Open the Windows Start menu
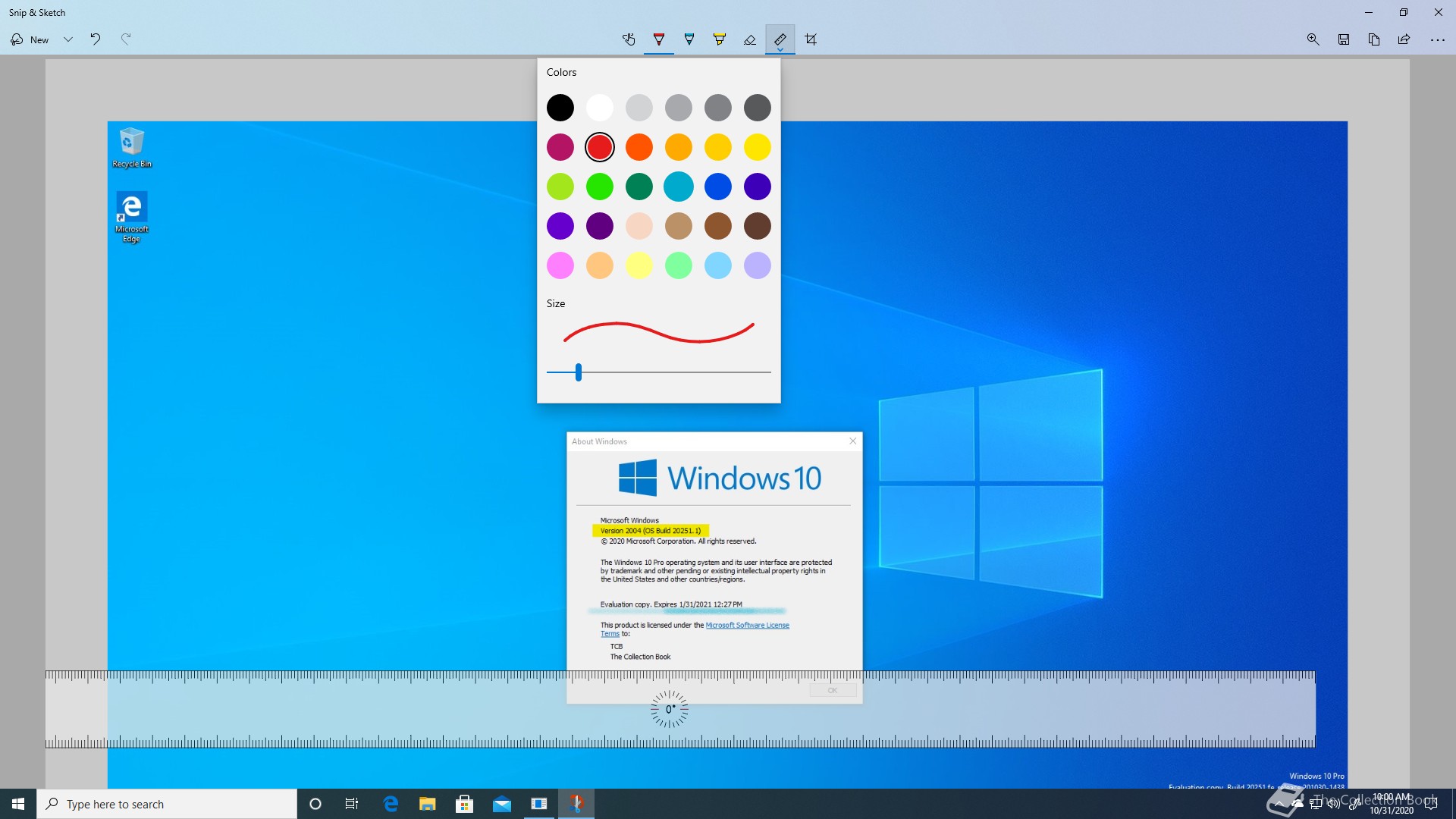The image size is (1456, 819). (18, 804)
